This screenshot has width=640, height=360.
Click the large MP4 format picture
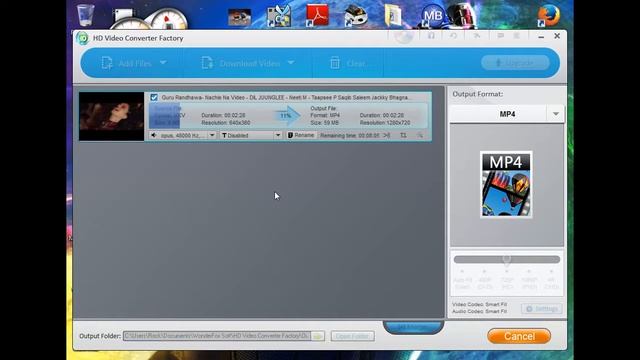(x=506, y=184)
